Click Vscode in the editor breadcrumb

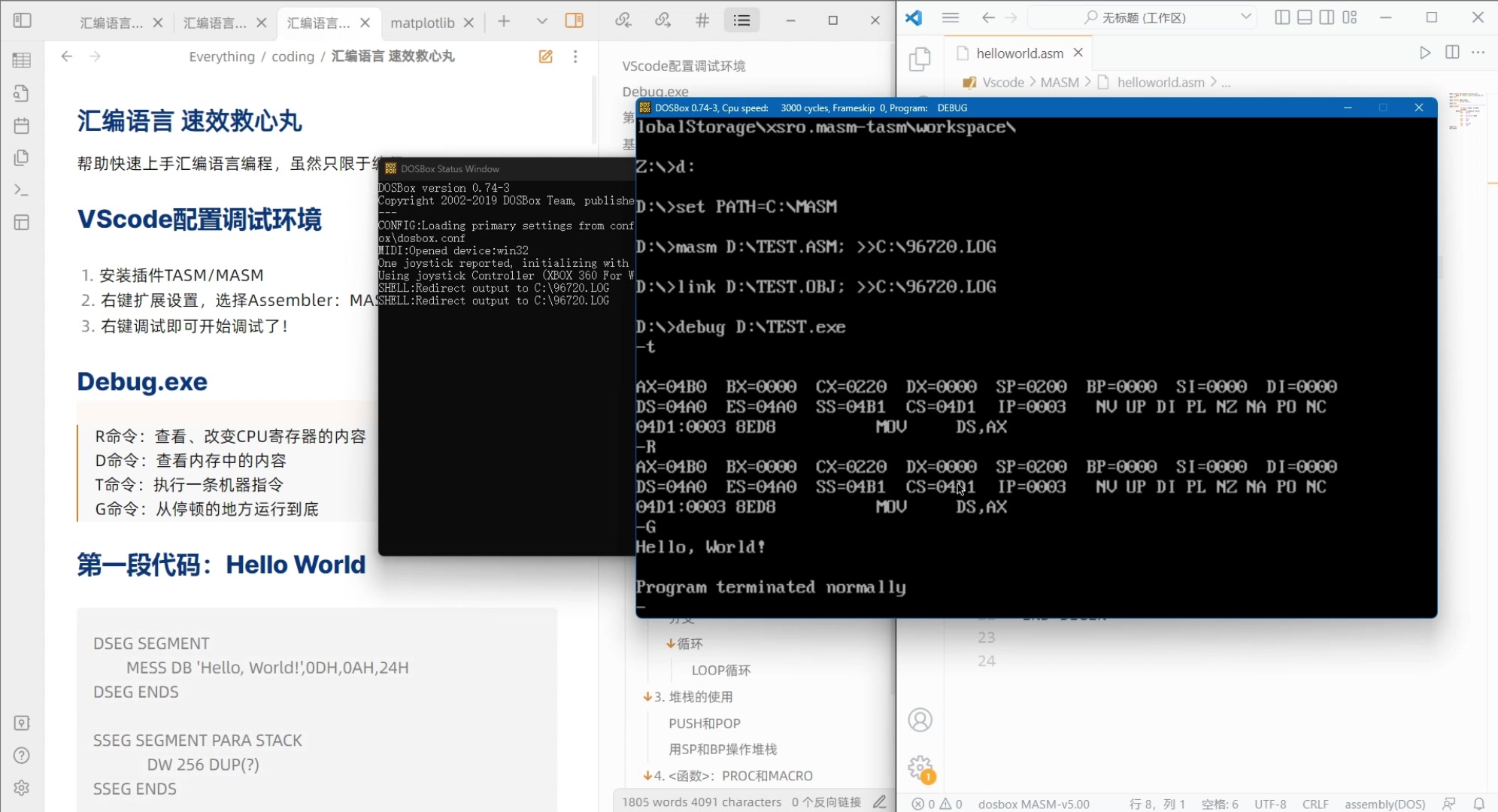click(1003, 83)
